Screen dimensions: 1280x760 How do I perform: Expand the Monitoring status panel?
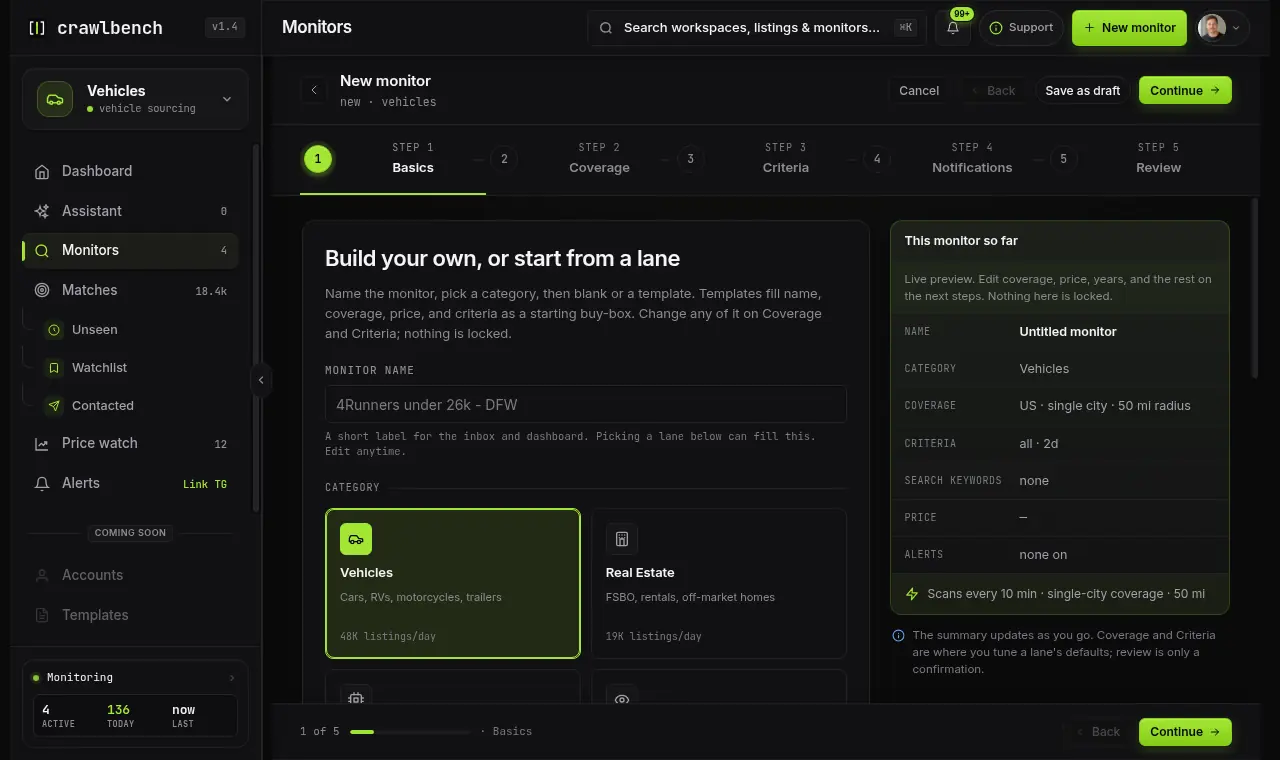(232, 678)
